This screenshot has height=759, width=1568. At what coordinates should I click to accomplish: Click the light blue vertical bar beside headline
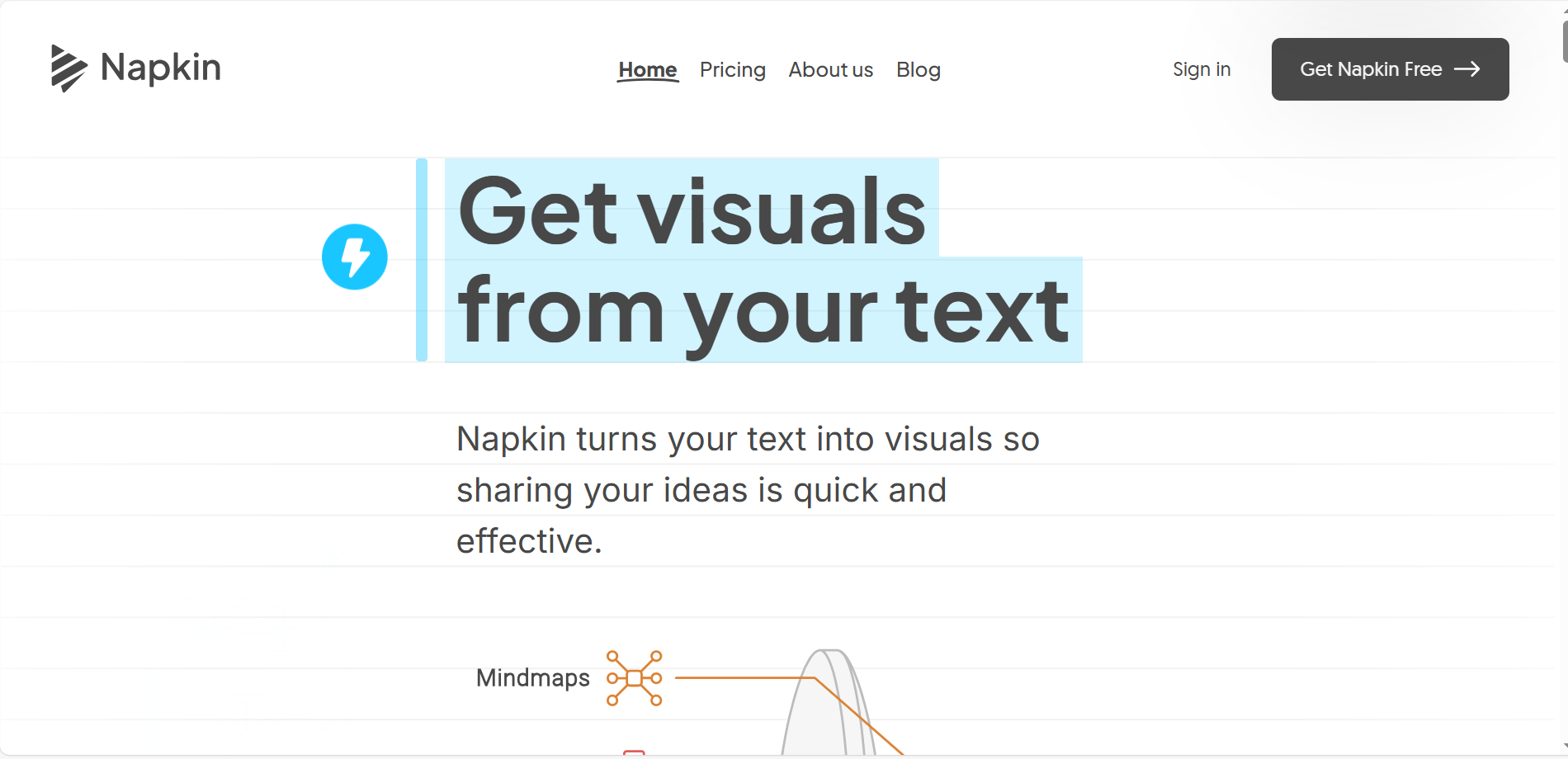422,260
